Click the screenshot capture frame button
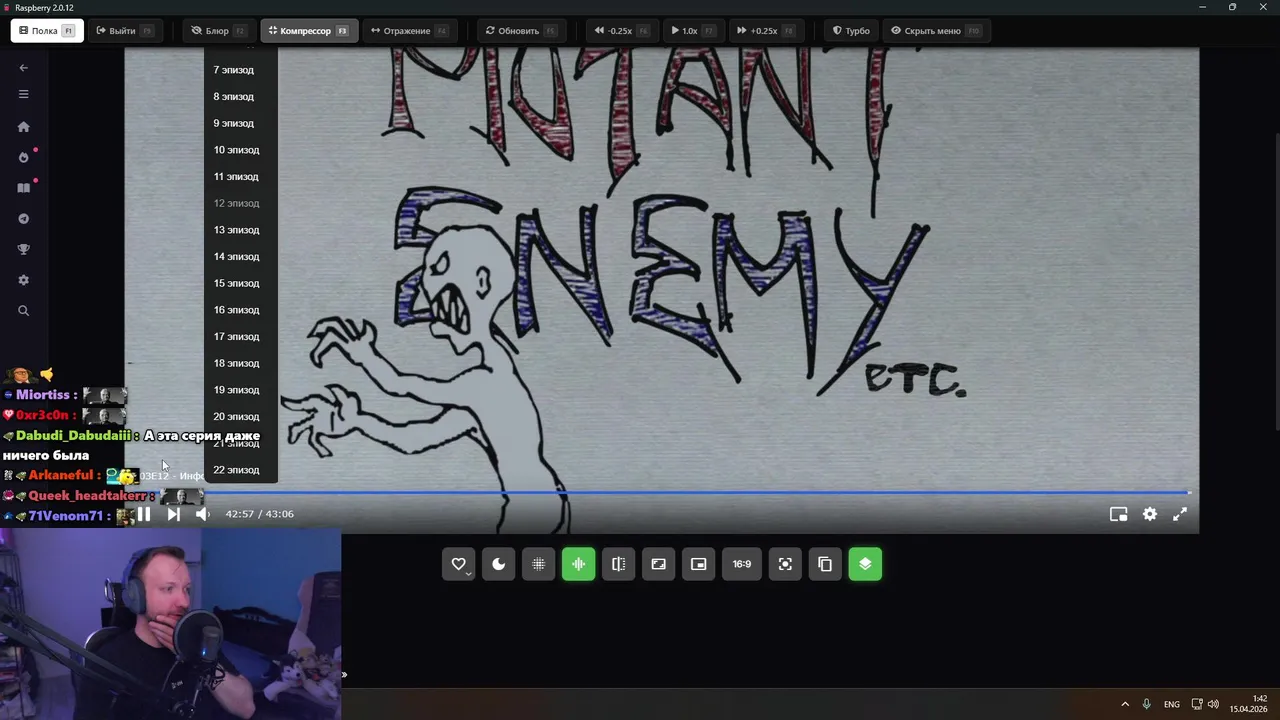The image size is (1280, 720). (x=785, y=564)
